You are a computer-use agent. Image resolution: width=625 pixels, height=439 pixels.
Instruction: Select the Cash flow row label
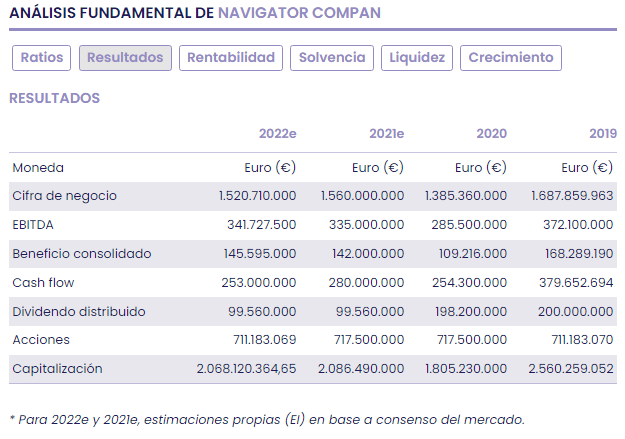44,283
